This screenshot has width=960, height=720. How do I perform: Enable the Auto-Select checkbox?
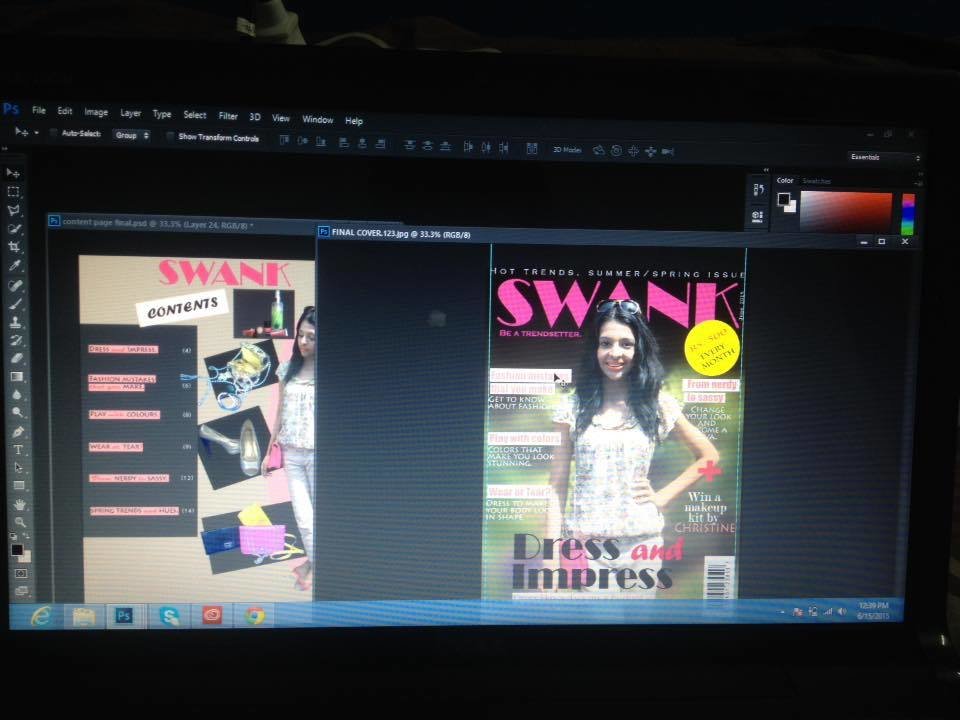pyautogui.click(x=54, y=133)
